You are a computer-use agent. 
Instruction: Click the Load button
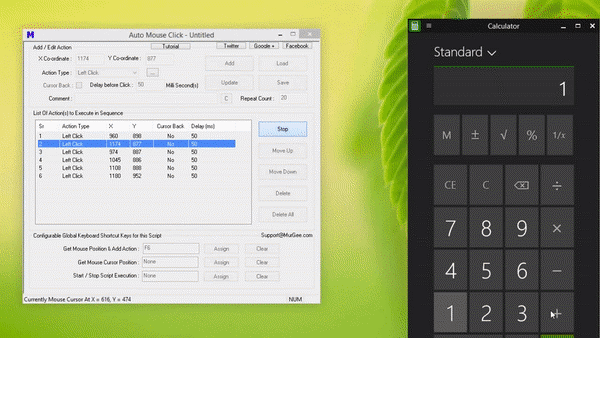(282, 63)
